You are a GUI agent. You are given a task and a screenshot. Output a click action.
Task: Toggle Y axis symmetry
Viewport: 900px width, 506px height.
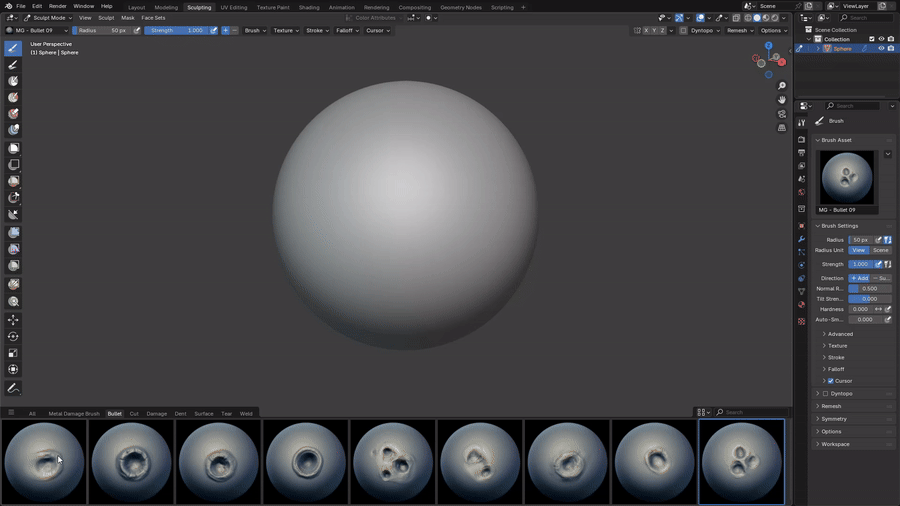tap(654, 30)
